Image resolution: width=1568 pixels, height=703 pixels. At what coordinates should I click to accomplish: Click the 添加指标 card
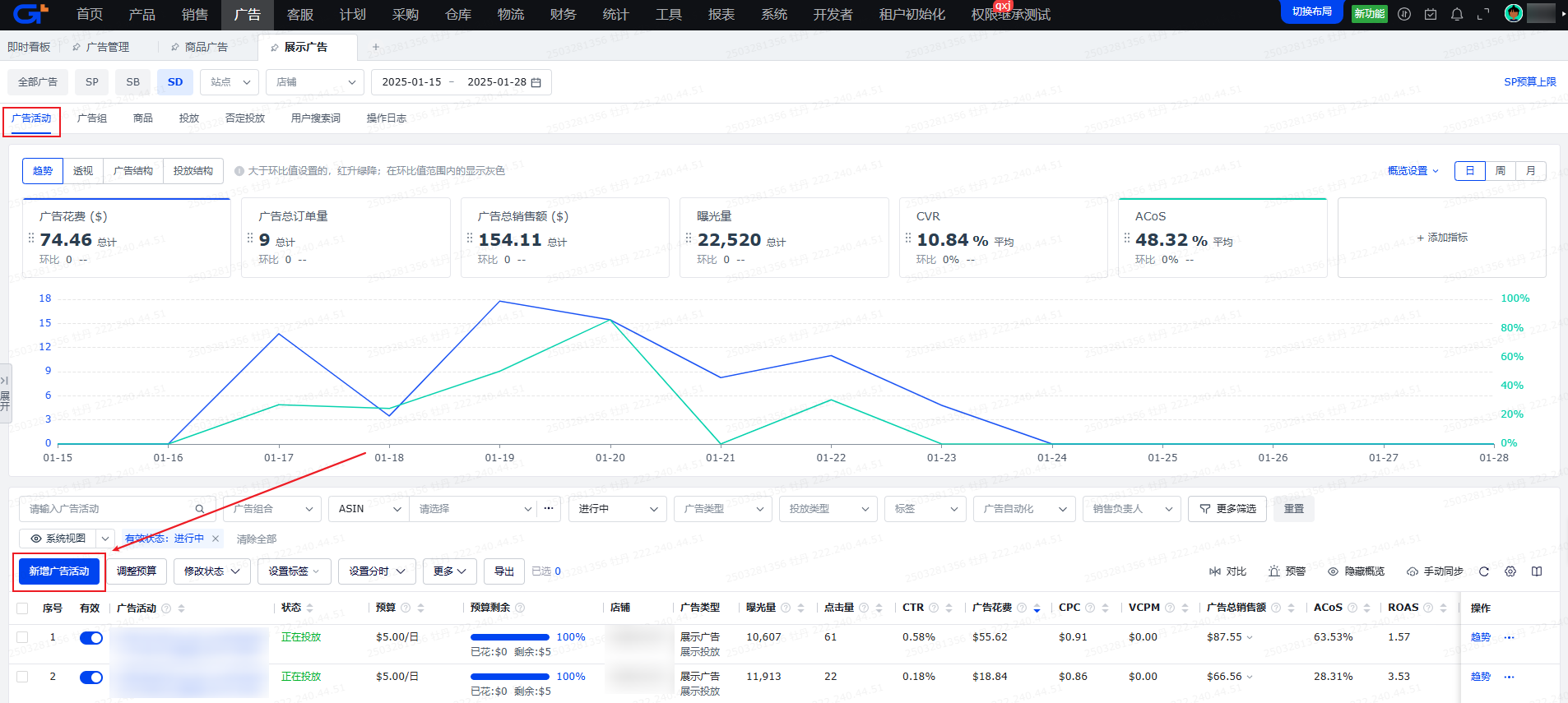click(1442, 238)
